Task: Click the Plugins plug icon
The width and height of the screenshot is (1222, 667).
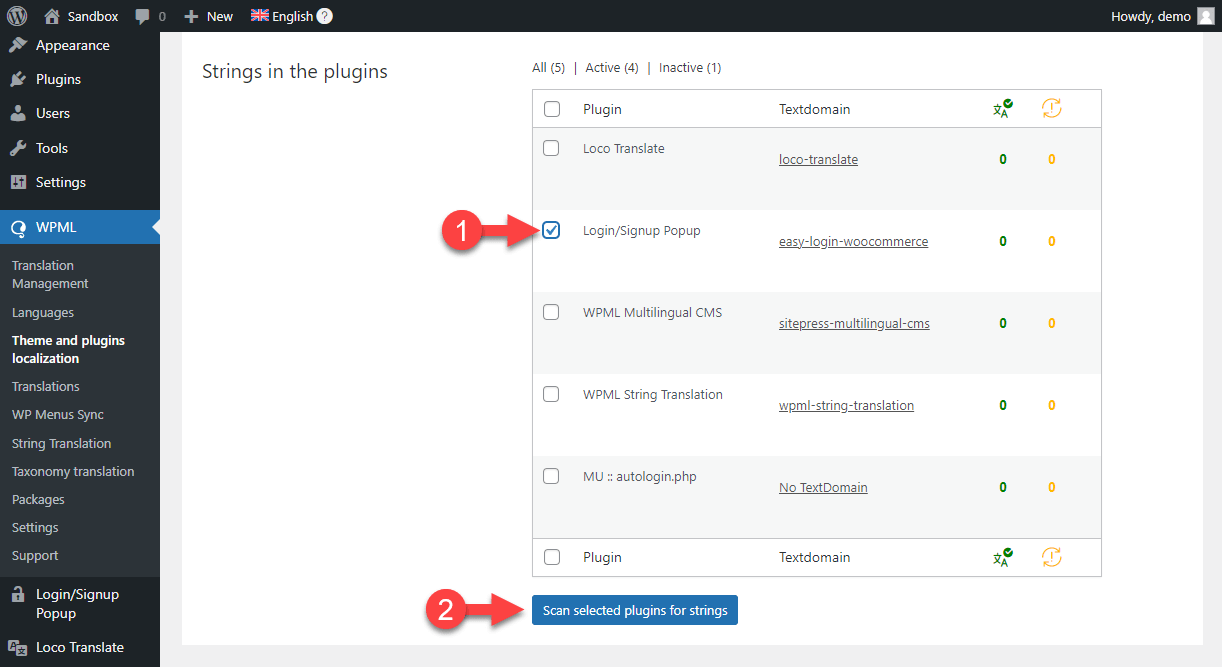Action: point(18,79)
